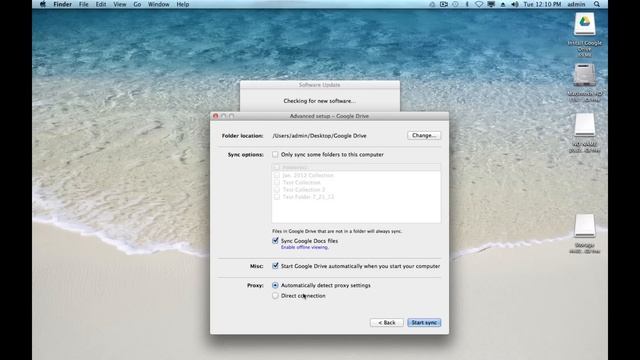Image resolution: width=640 pixels, height=360 pixels.
Task: Open the Go menu
Action: coord(137,4)
